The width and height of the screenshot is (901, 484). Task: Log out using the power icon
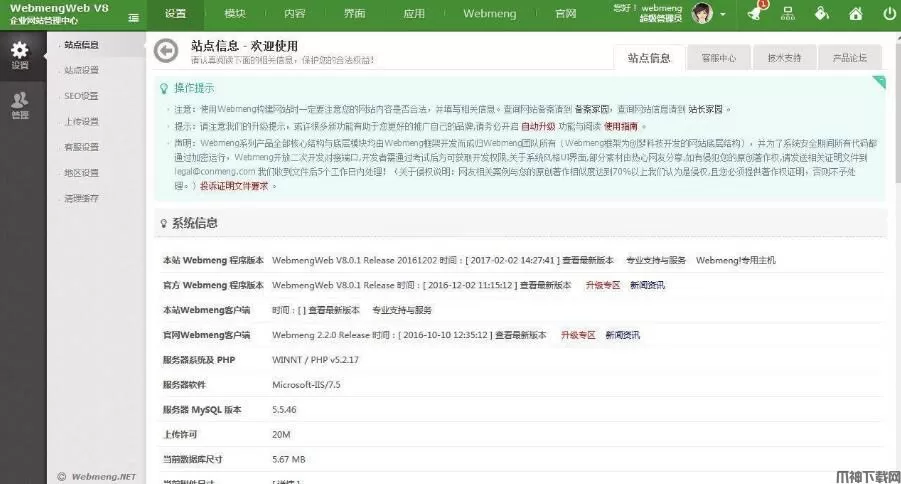(889, 14)
